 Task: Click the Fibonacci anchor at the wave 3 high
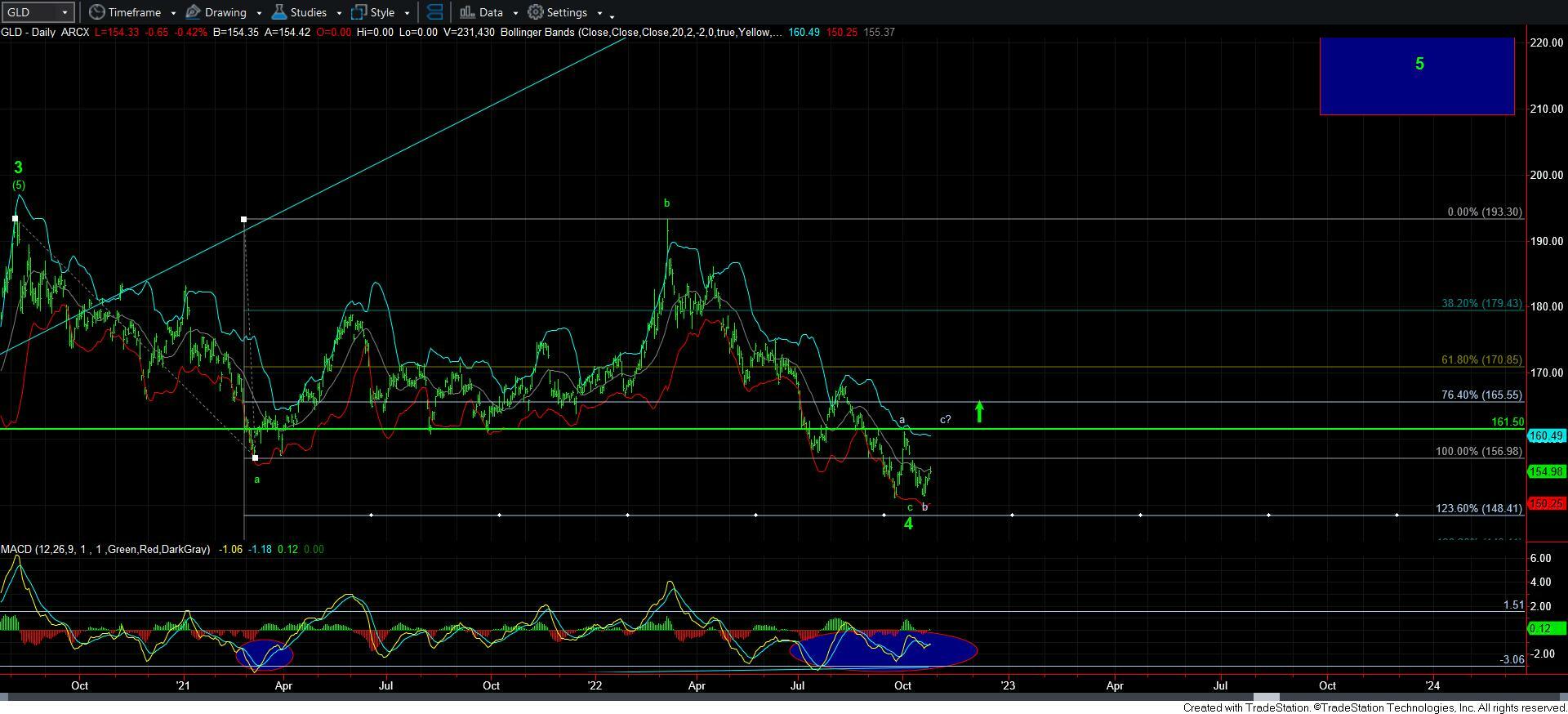click(x=16, y=218)
